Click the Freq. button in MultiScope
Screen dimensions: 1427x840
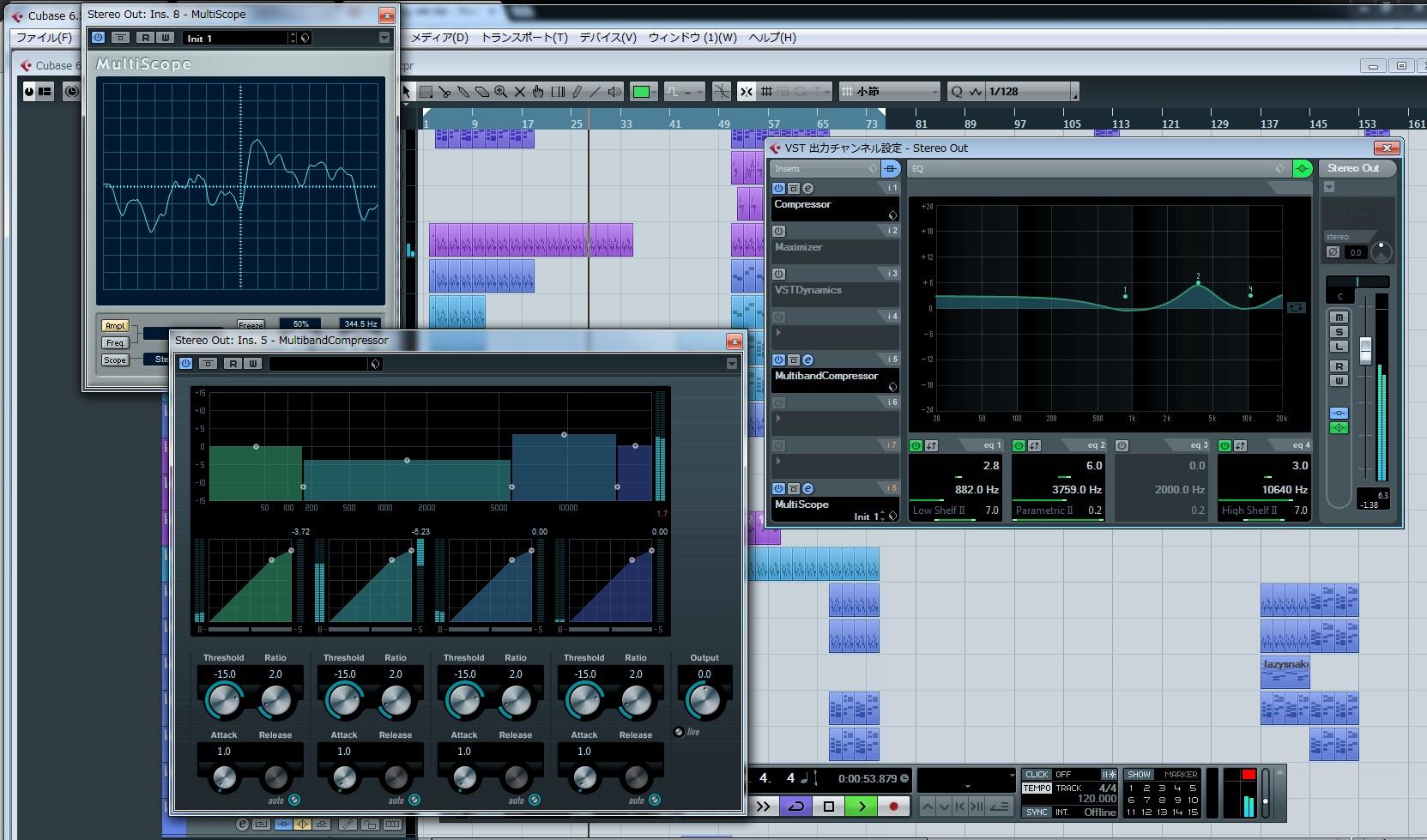(115, 343)
